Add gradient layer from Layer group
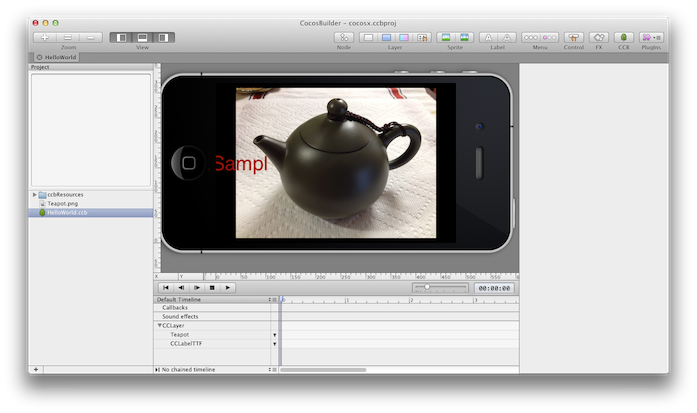The image size is (697, 413). 404,37
